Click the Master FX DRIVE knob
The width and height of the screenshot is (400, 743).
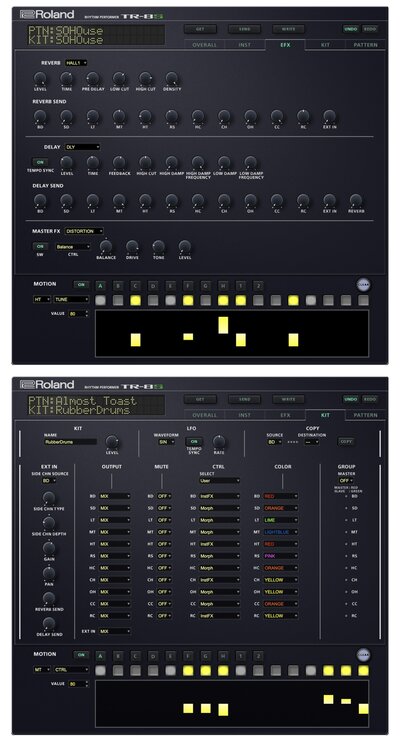(132, 247)
